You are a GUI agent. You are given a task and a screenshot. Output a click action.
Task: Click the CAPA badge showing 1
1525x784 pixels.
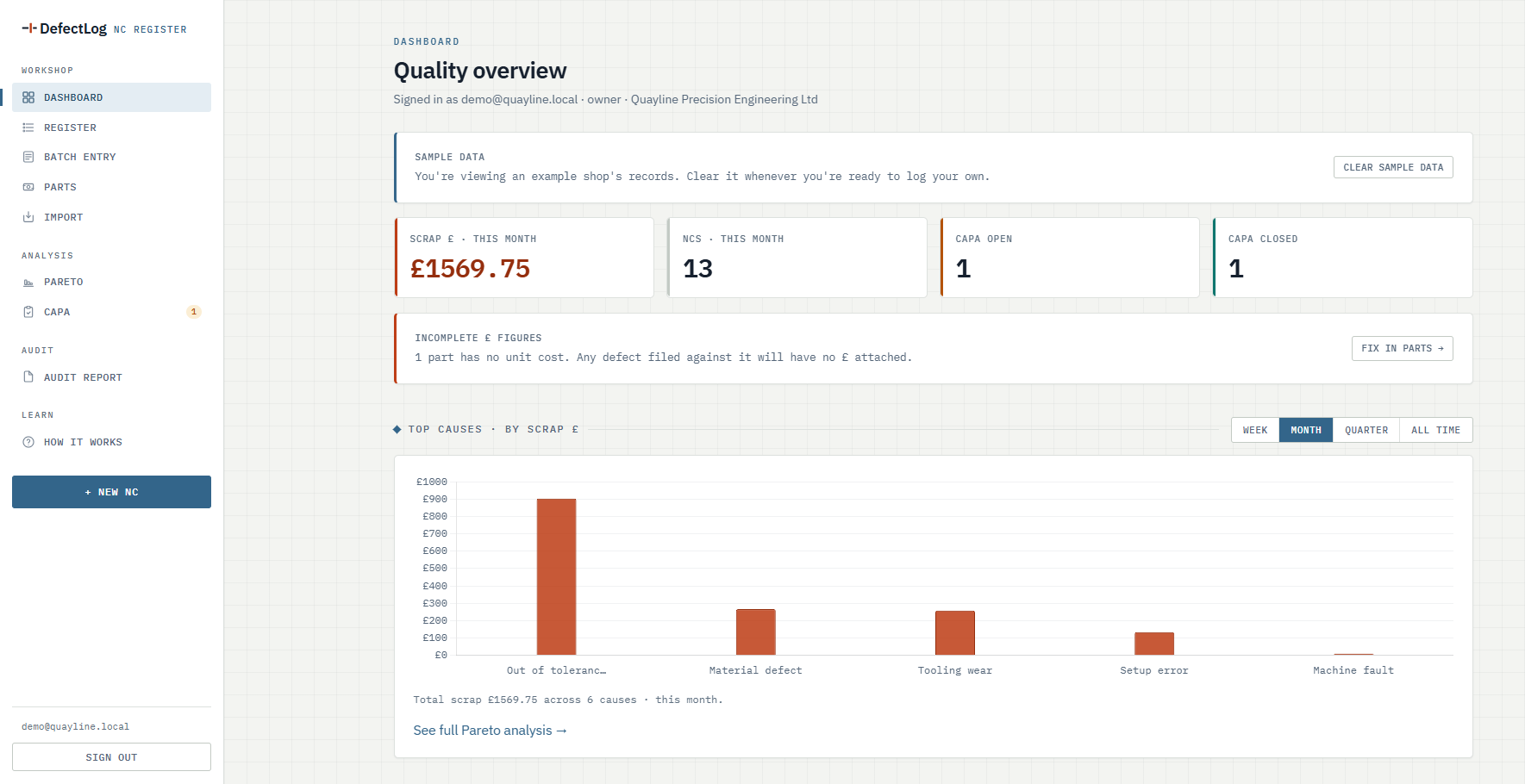point(194,312)
